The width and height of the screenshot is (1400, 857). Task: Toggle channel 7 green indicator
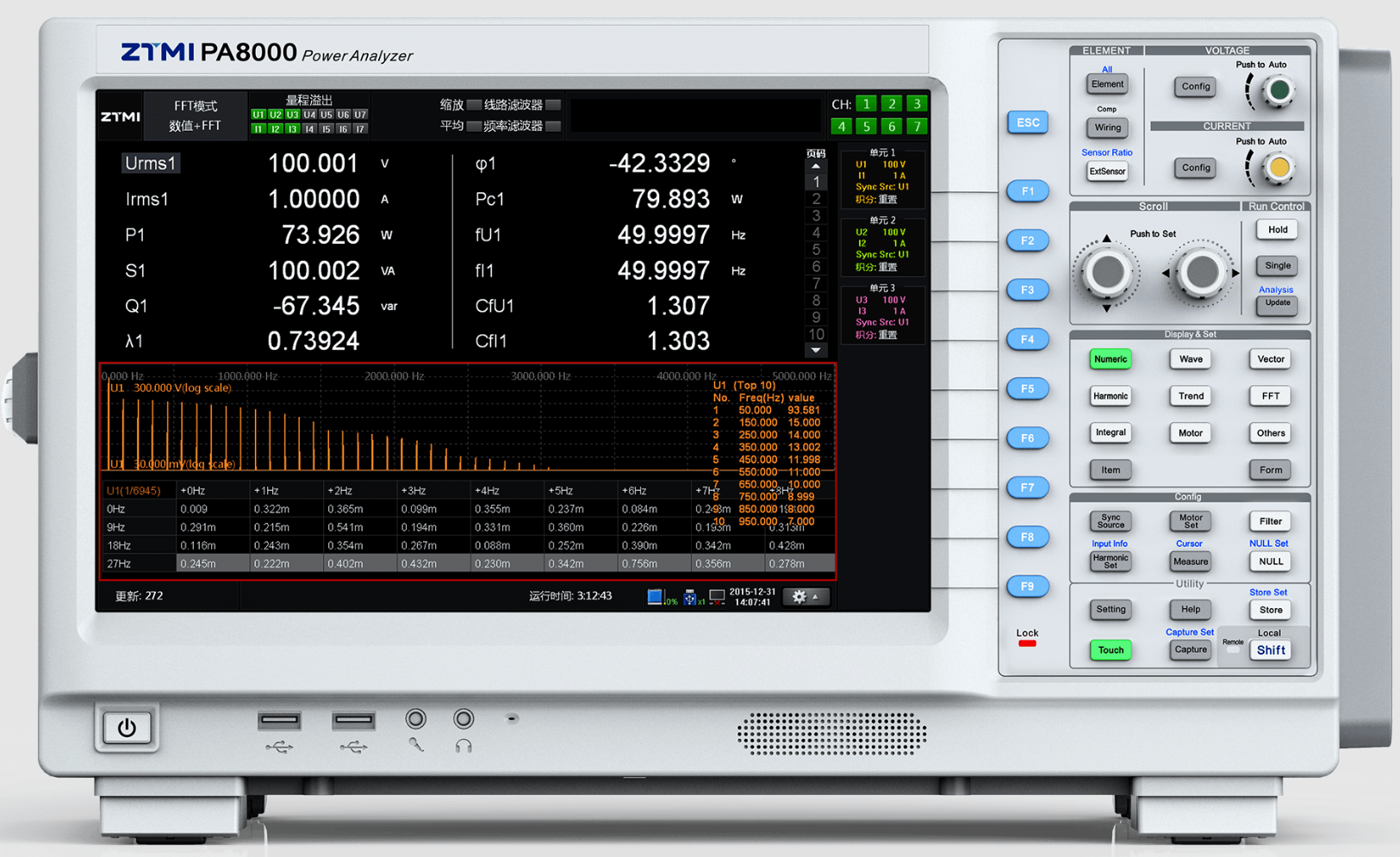[917, 127]
